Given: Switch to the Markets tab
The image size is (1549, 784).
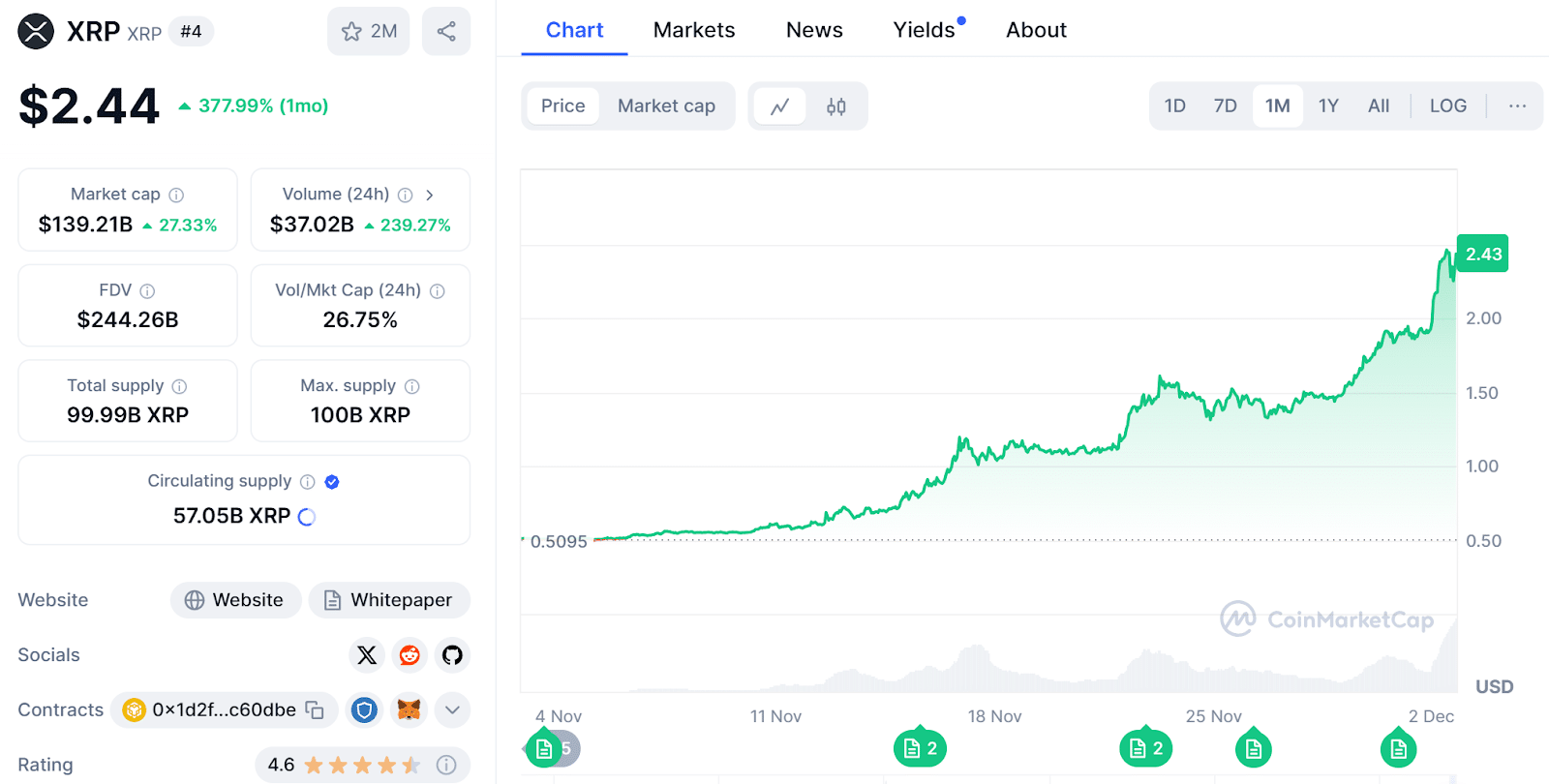Looking at the screenshot, I should [694, 30].
